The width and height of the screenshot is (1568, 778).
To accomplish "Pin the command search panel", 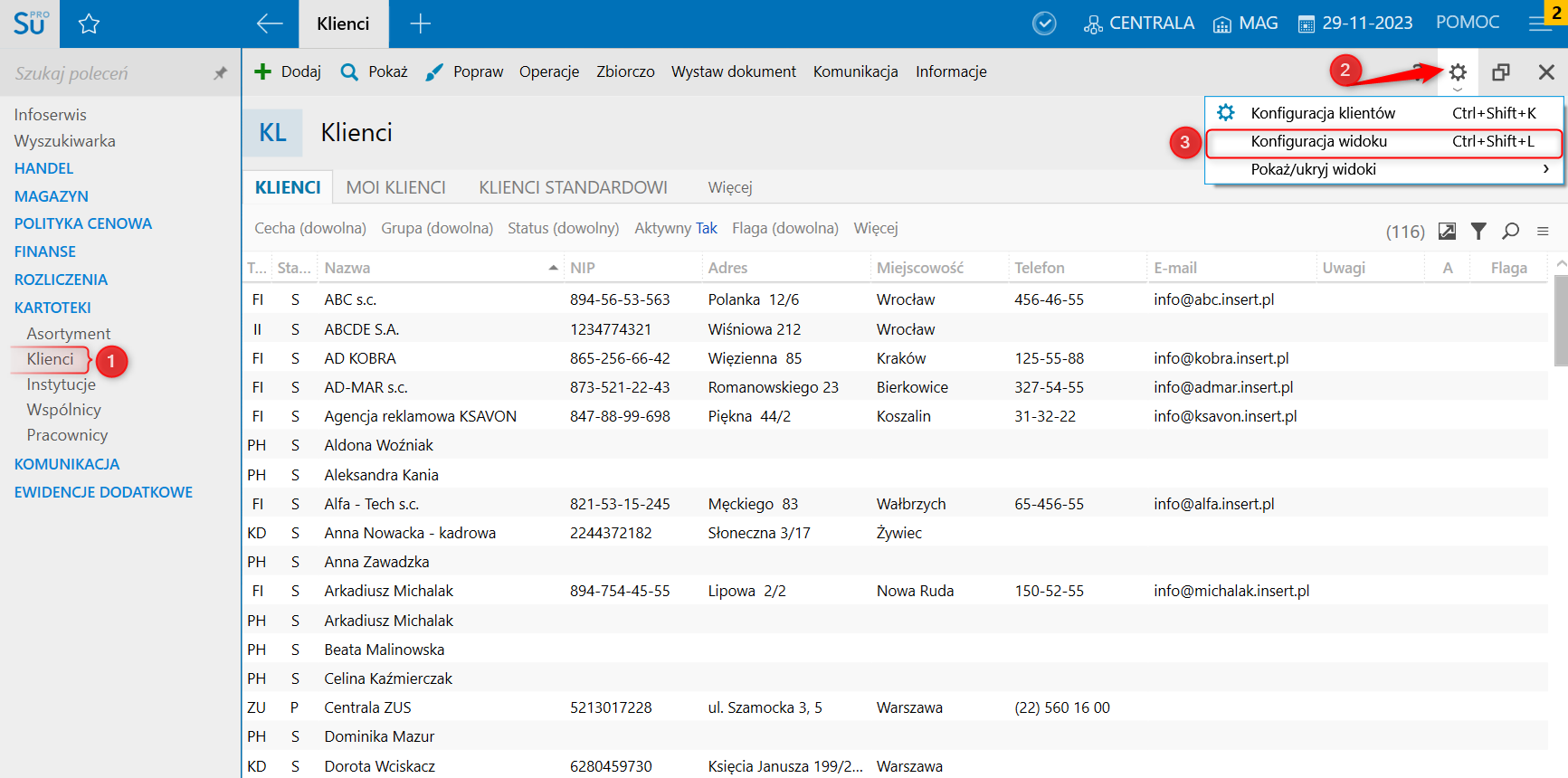I will click(220, 73).
